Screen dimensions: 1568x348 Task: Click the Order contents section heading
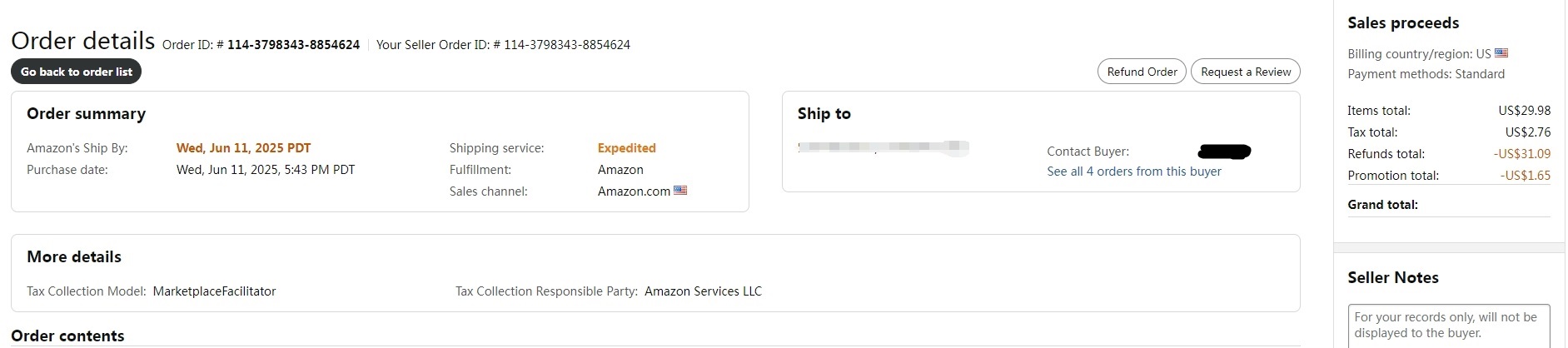coord(67,336)
